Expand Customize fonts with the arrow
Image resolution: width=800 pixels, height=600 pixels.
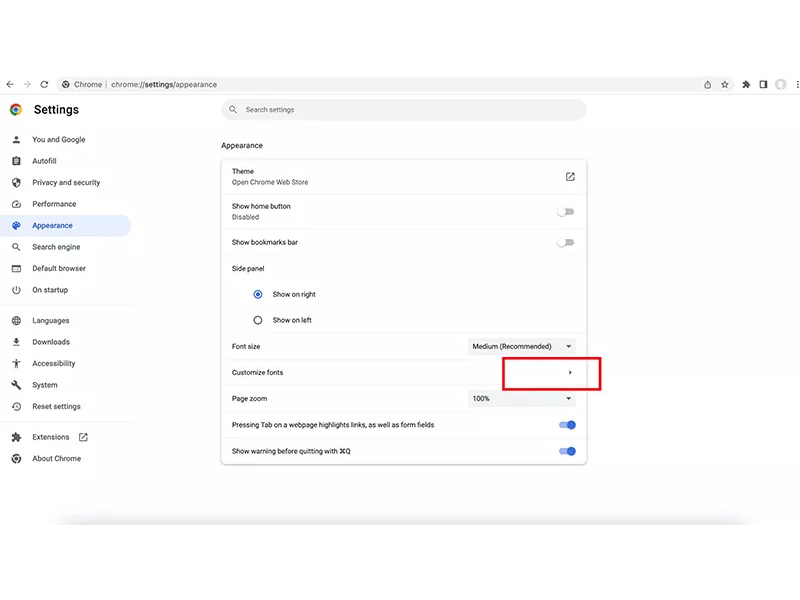pyautogui.click(x=570, y=372)
